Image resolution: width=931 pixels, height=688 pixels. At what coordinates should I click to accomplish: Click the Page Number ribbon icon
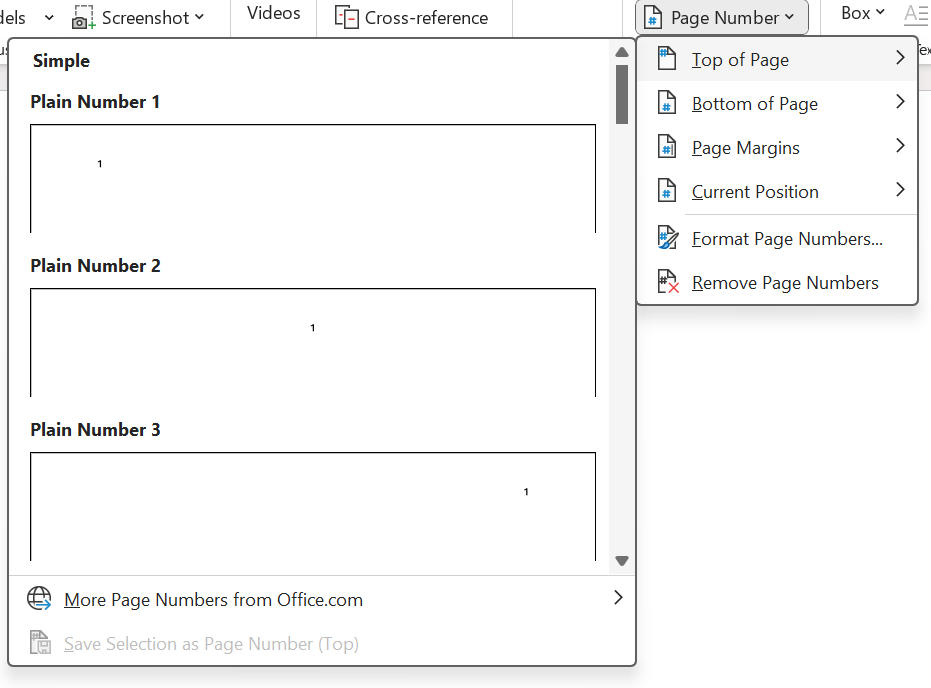[653, 17]
